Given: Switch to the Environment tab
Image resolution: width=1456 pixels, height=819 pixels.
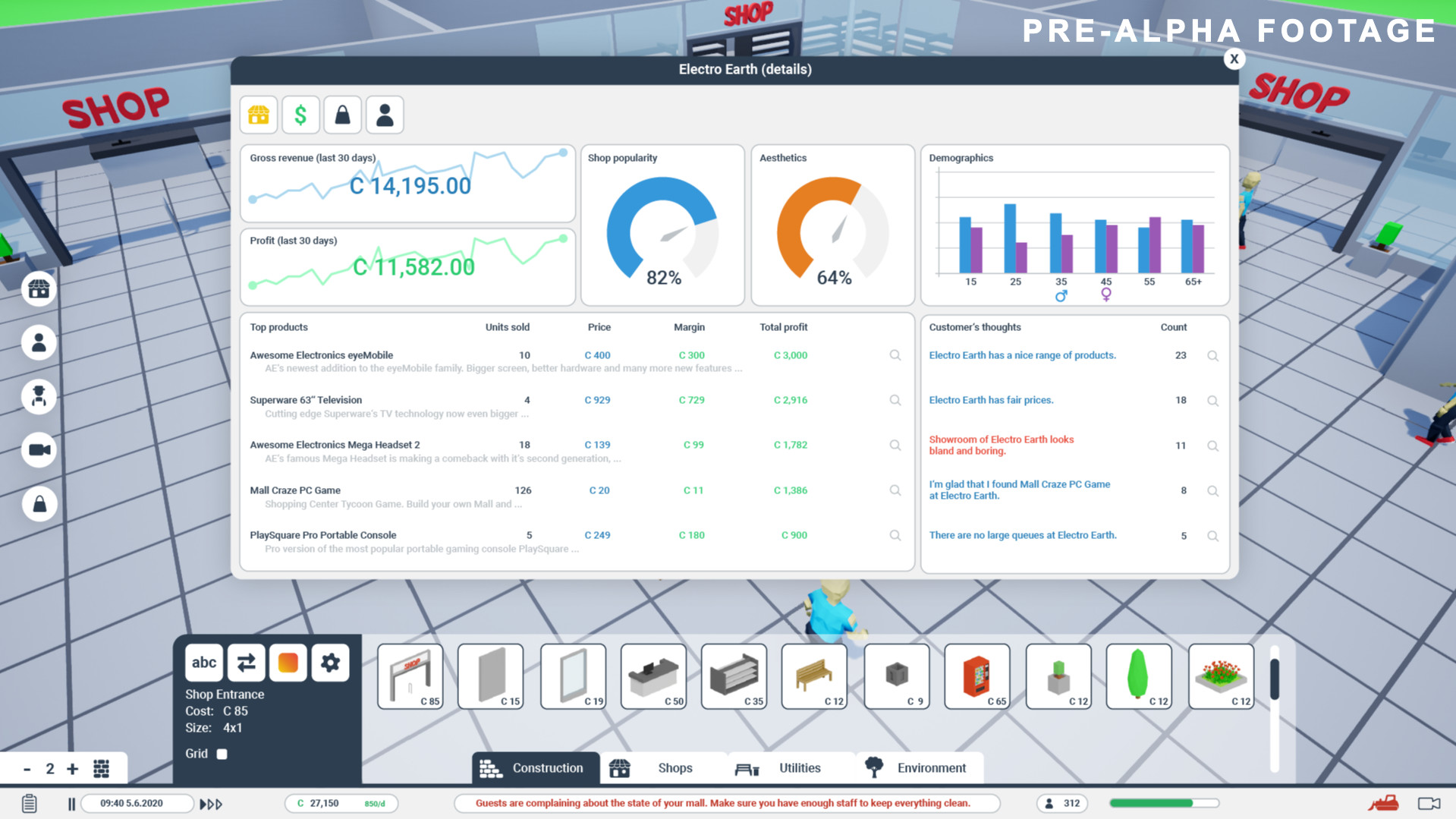Looking at the screenshot, I should click(919, 768).
